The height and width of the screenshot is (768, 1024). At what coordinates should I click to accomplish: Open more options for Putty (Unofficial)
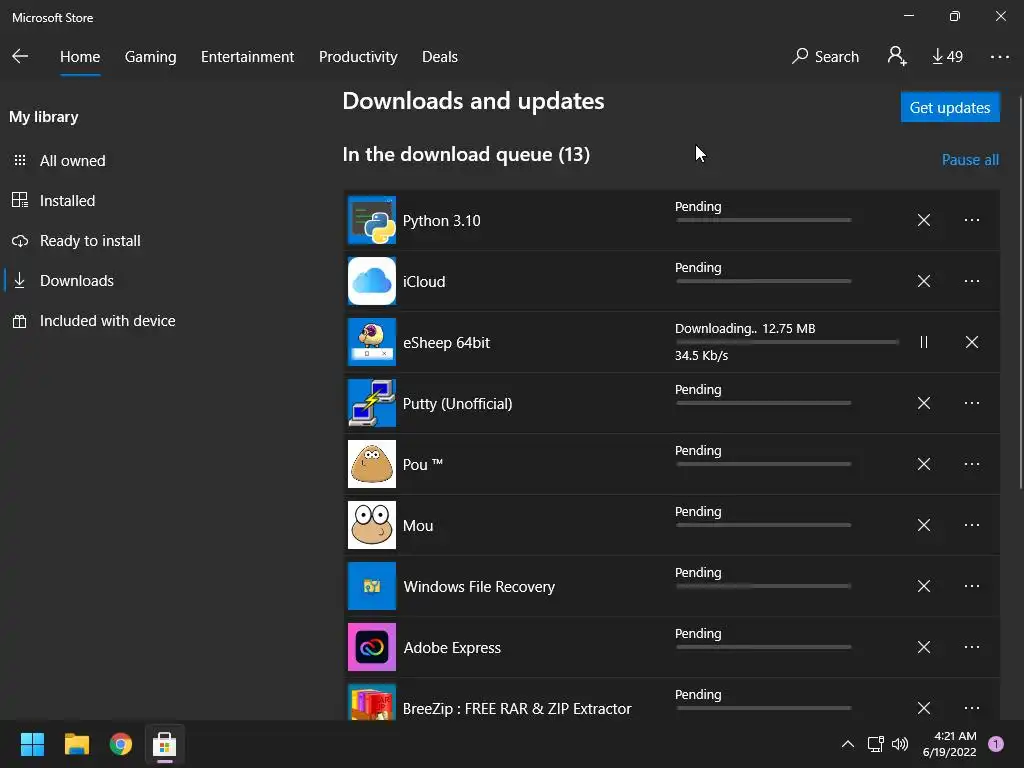[972, 403]
